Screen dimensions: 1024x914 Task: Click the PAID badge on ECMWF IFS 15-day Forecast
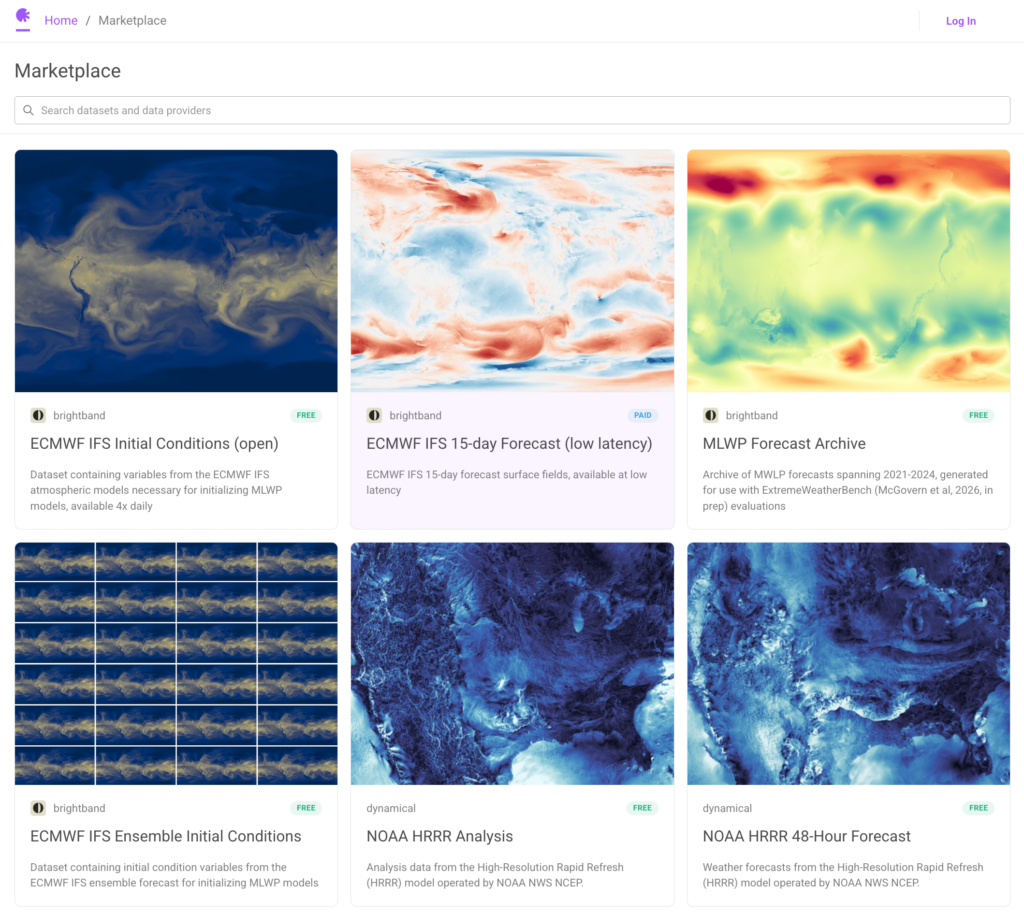[642, 415]
